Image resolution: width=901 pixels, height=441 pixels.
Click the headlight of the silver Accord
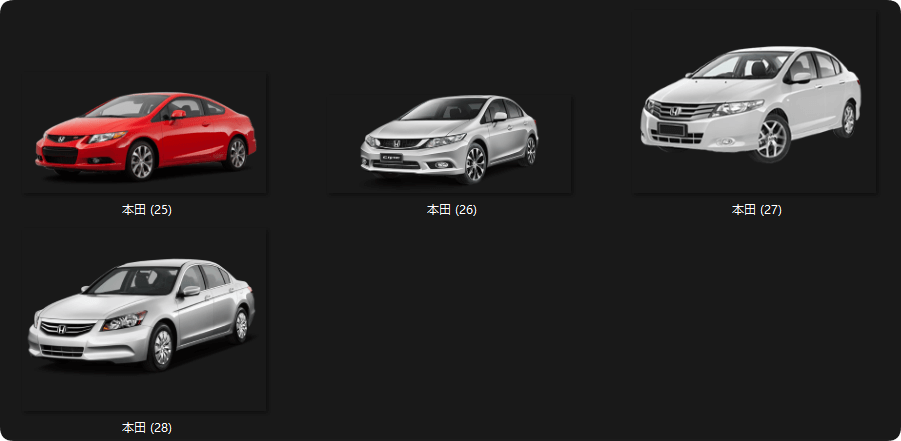(124, 321)
